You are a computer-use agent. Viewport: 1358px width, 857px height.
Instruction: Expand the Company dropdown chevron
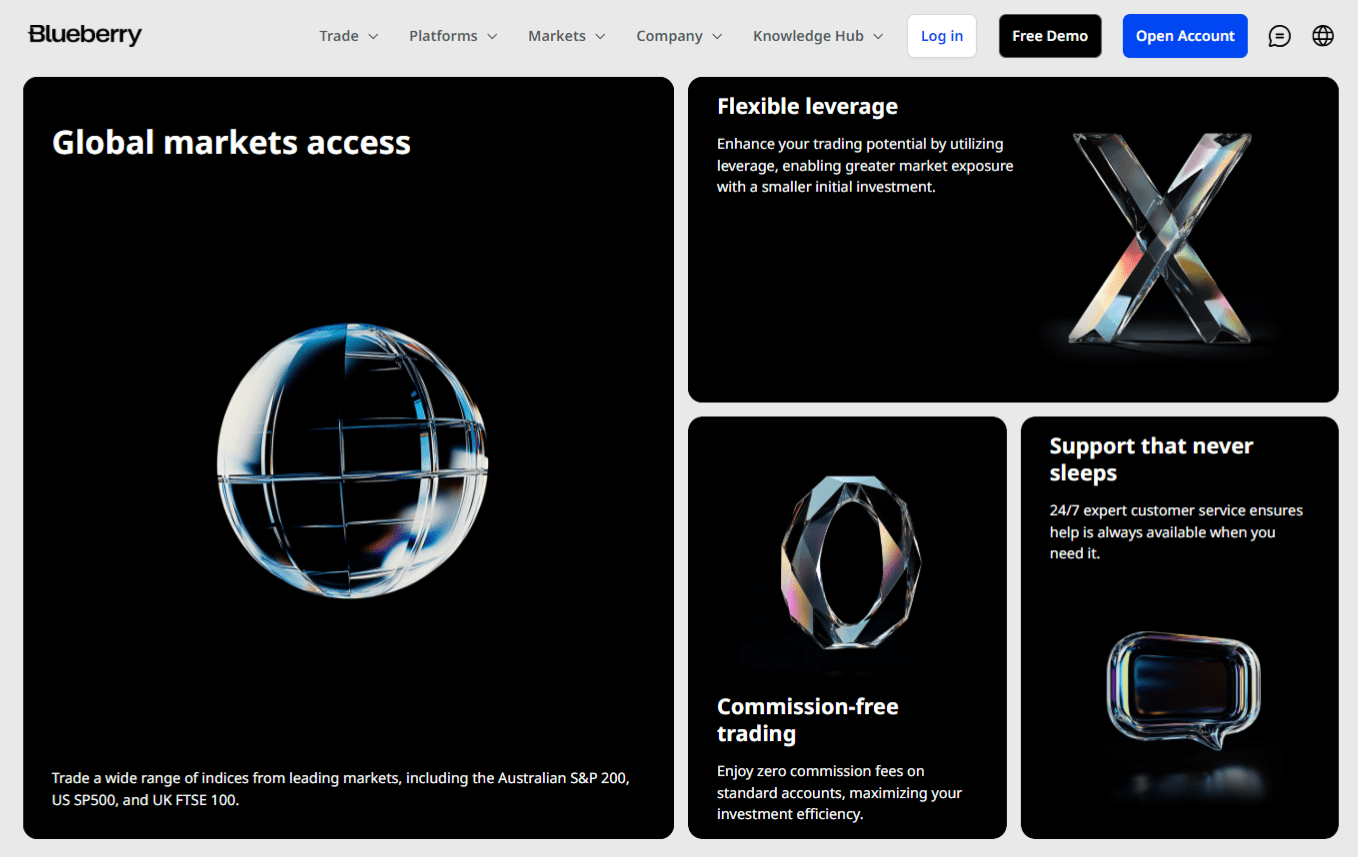(x=717, y=36)
